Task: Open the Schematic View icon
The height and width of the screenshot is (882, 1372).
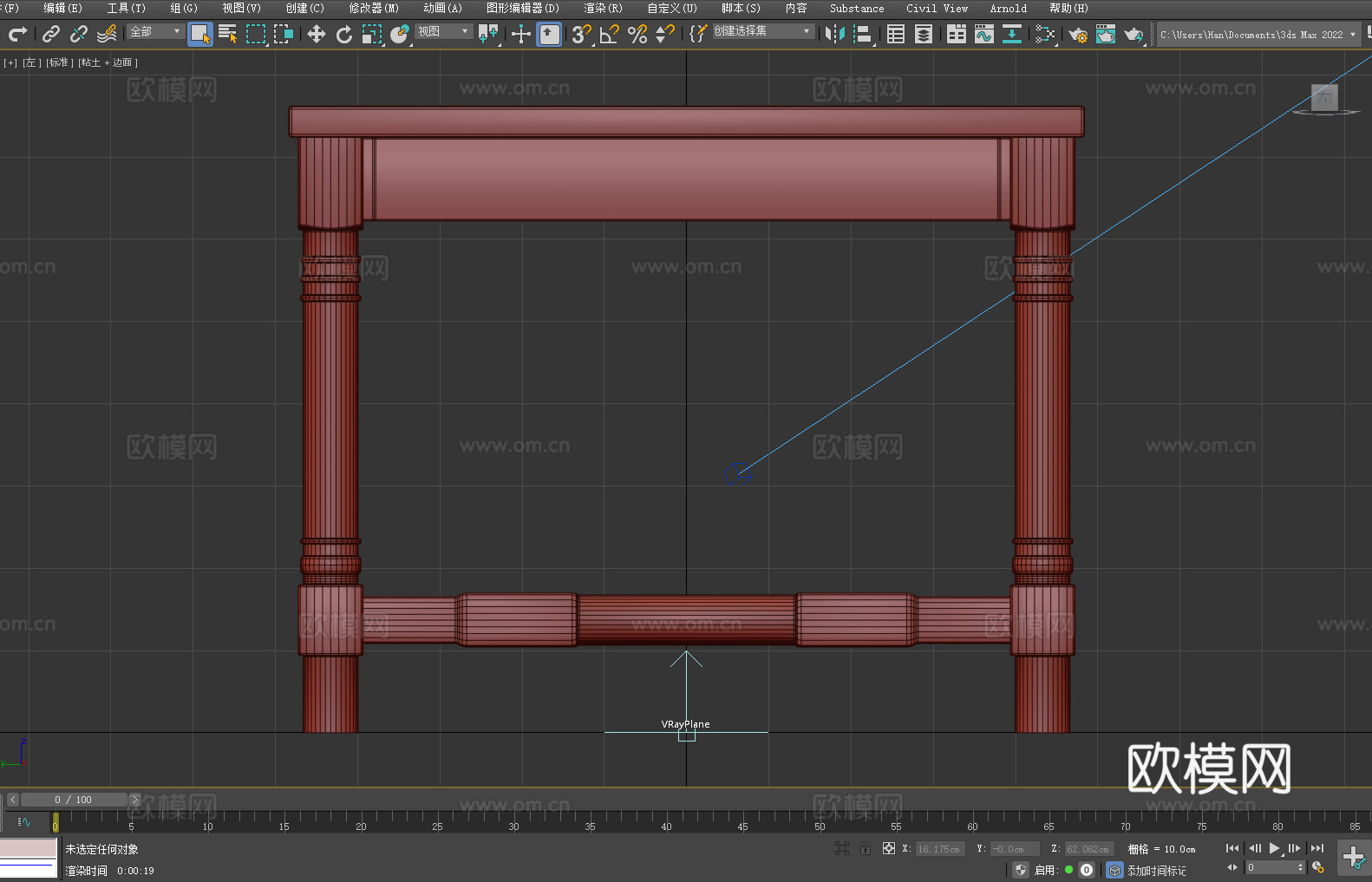Action: point(1012,34)
